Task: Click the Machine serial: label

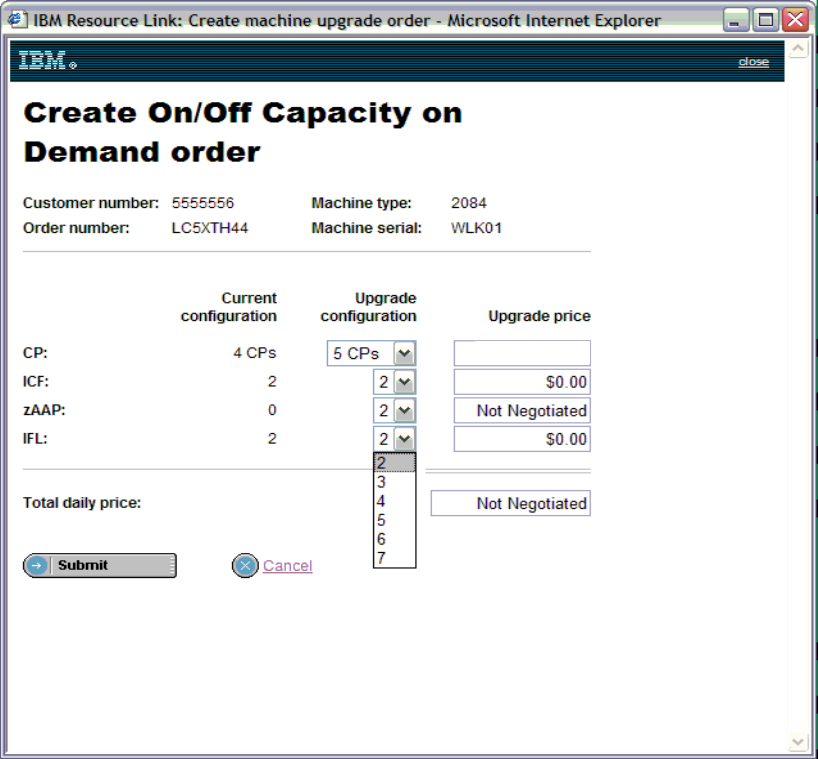Action: point(367,228)
